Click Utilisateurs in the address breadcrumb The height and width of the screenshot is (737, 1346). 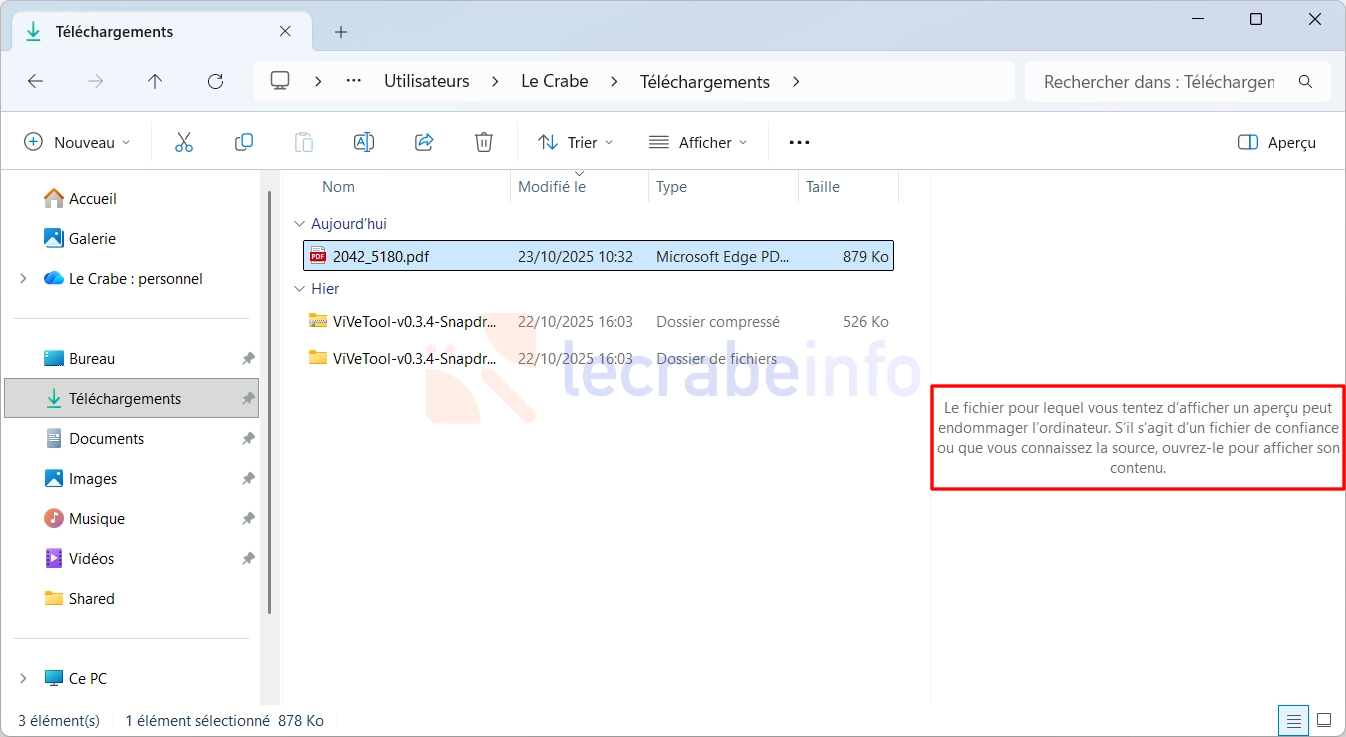point(426,82)
